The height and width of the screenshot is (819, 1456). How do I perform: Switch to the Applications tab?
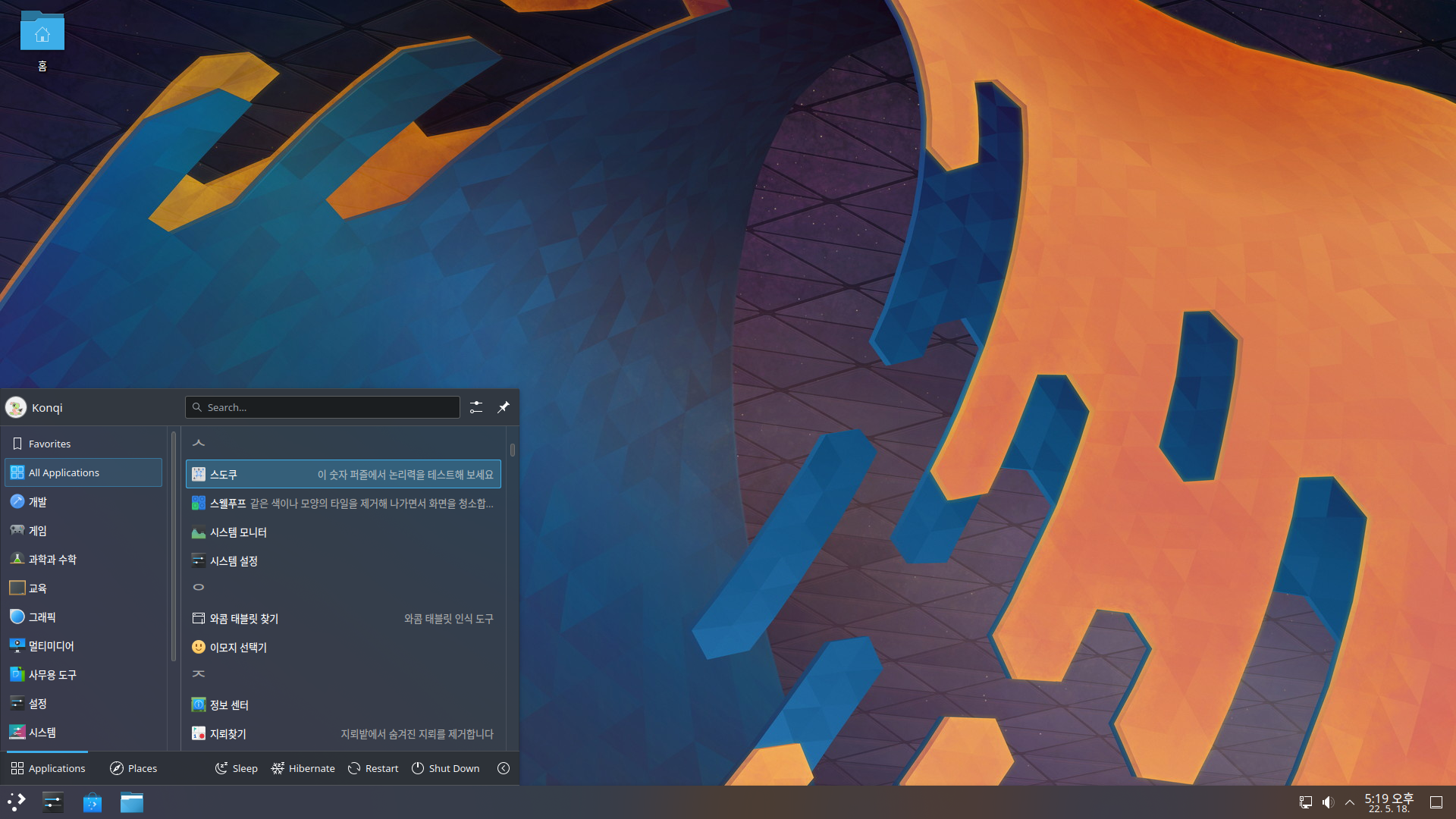(48, 768)
